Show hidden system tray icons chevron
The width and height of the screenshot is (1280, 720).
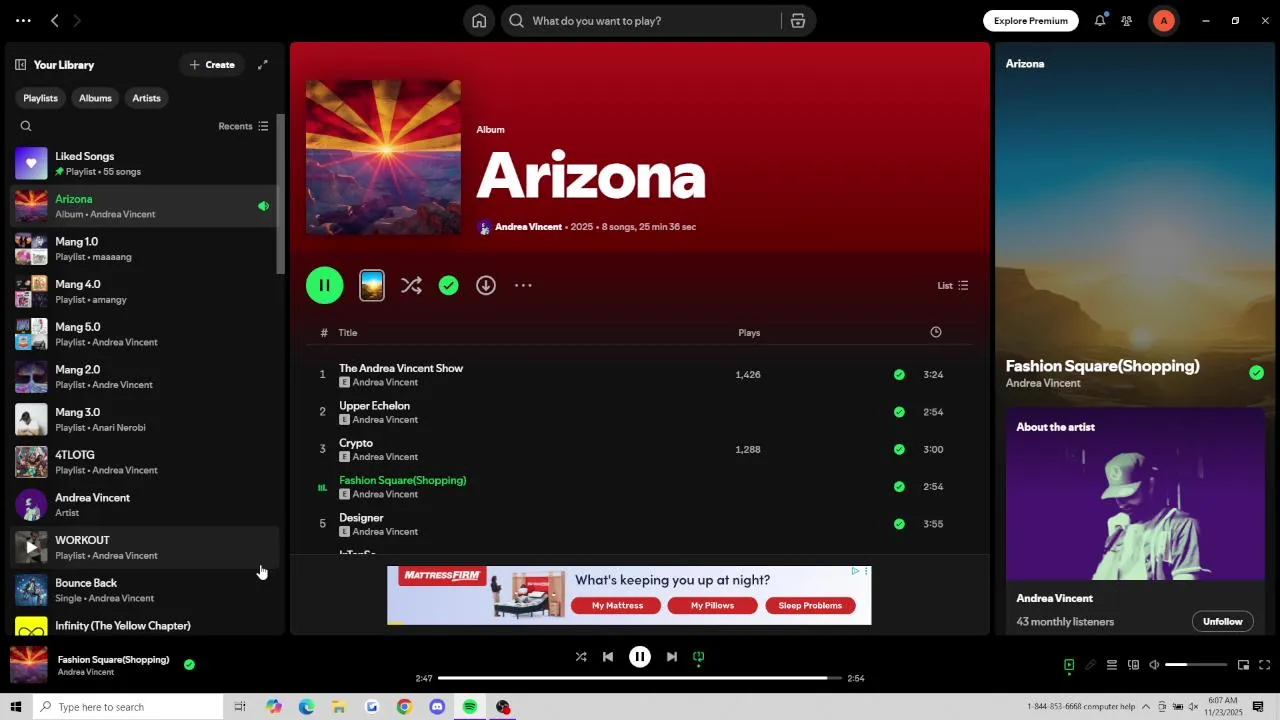(x=1146, y=707)
